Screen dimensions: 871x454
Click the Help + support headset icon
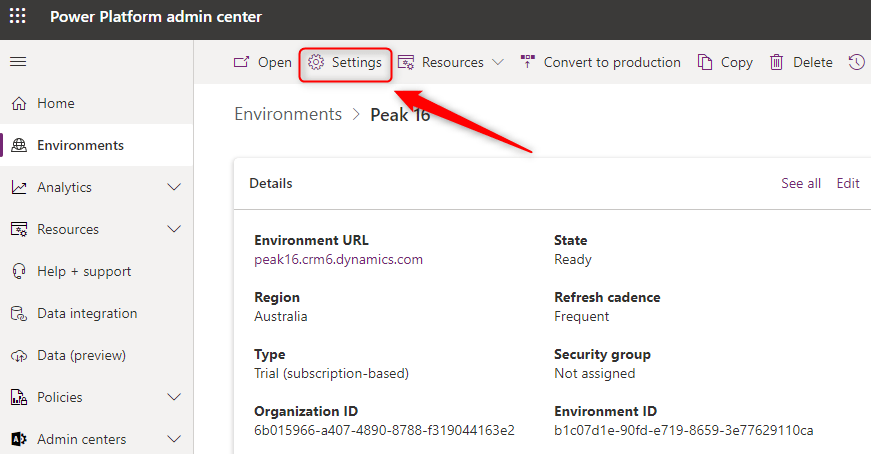[18, 272]
